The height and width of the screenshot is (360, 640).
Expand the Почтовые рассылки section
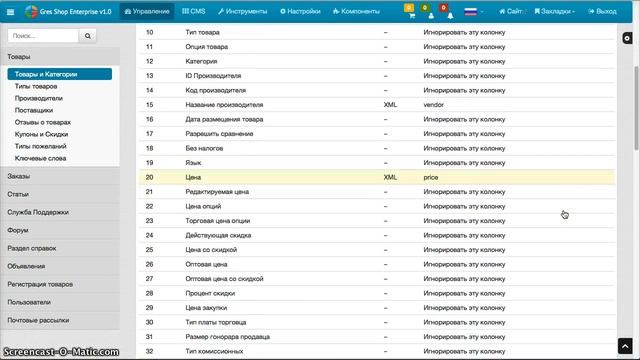point(60,320)
